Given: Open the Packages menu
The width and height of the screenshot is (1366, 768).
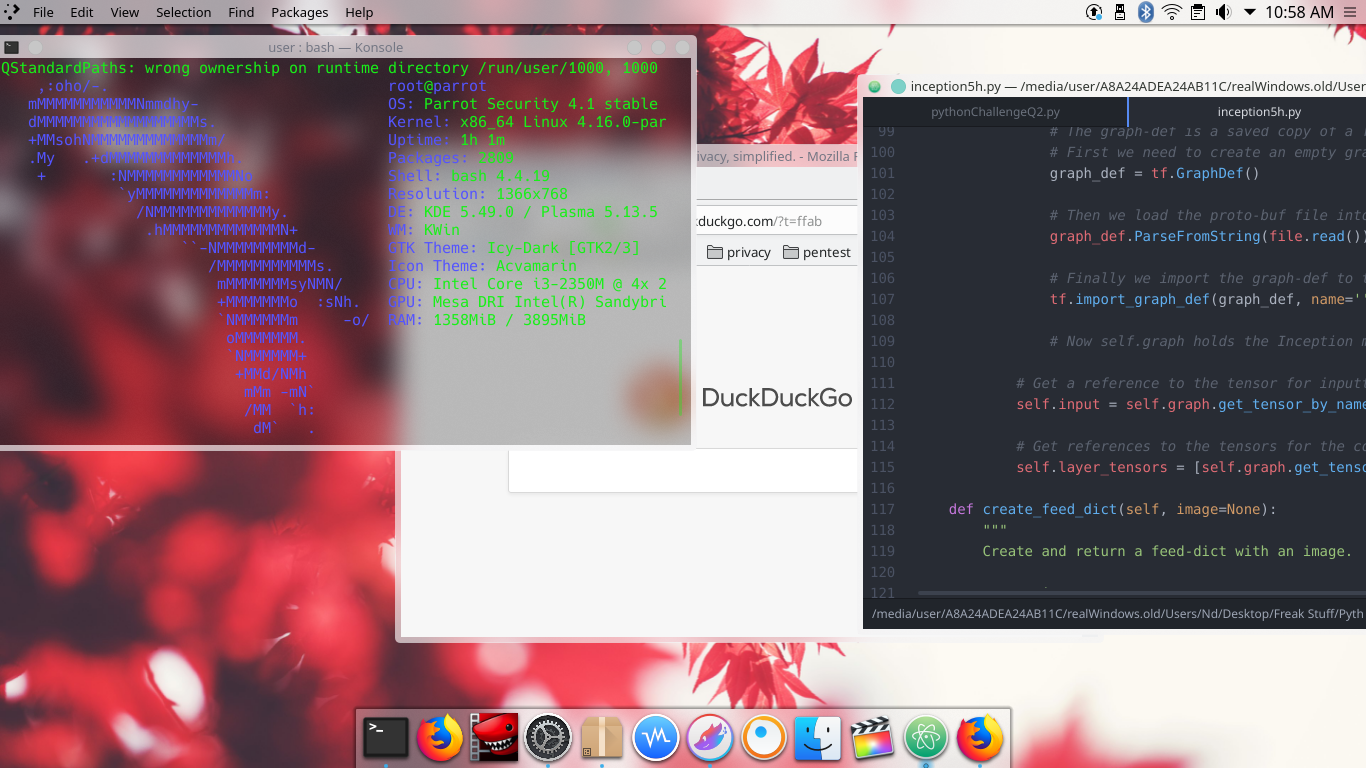Looking at the screenshot, I should (299, 12).
